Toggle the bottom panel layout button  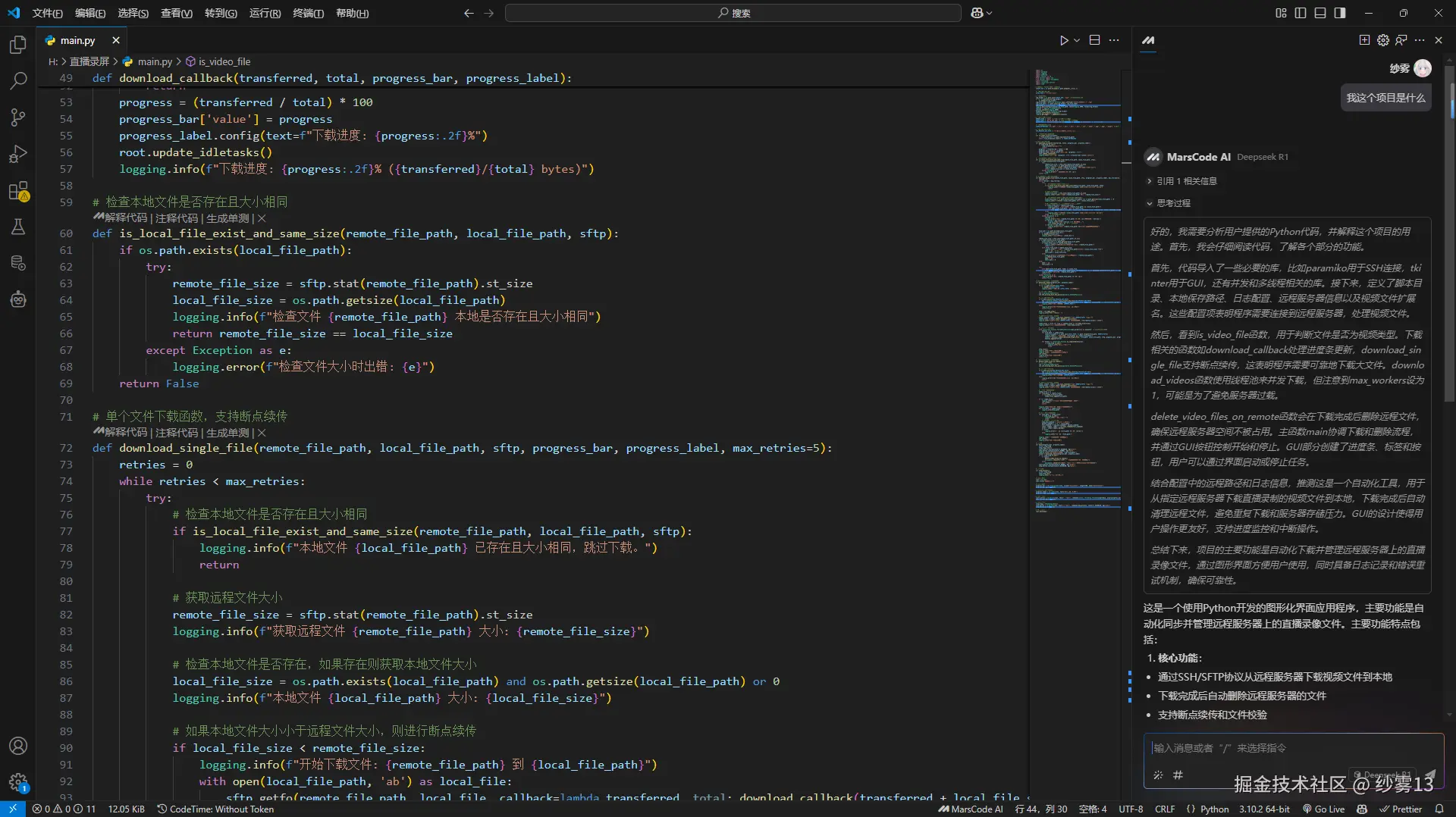click(1320, 13)
